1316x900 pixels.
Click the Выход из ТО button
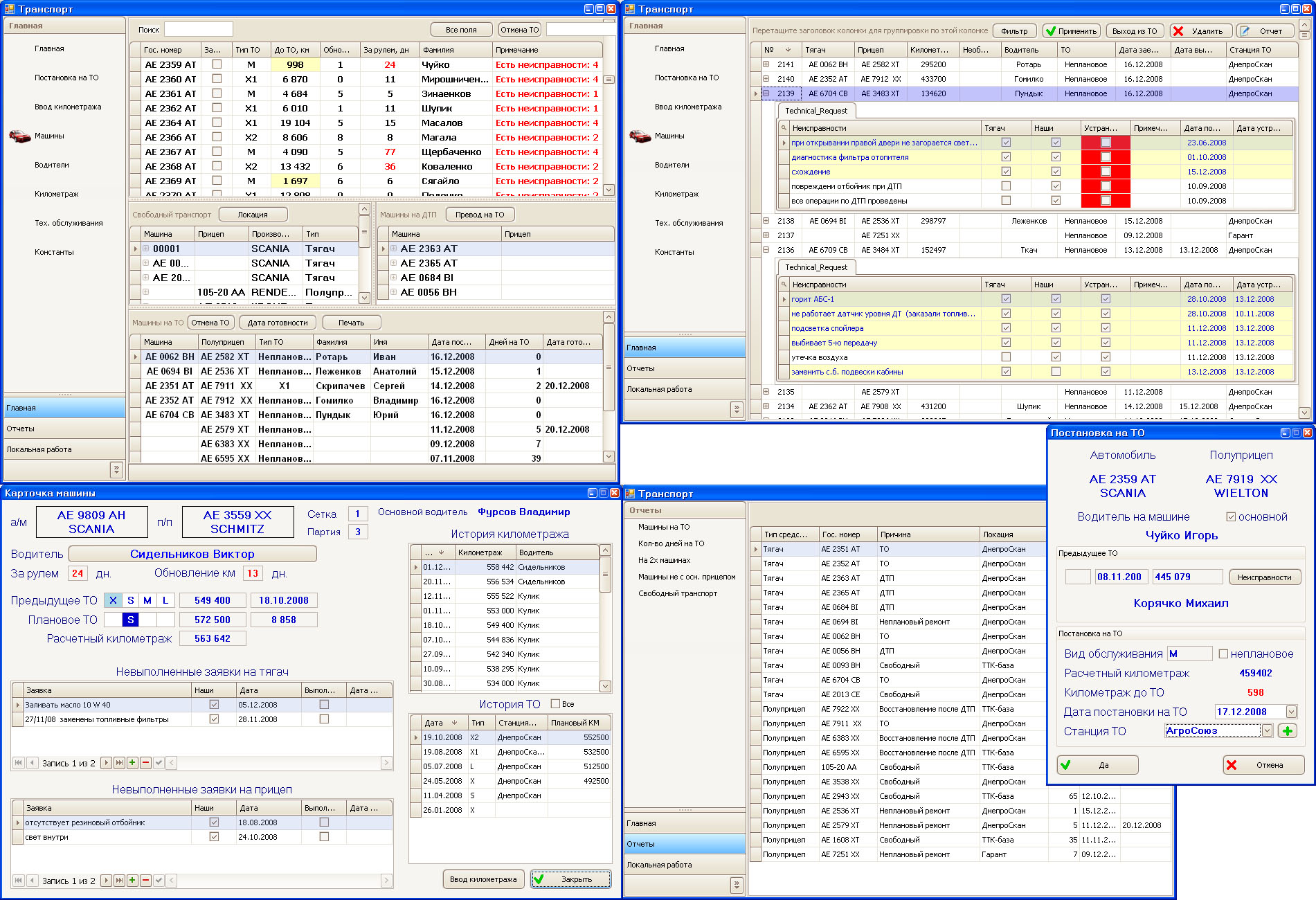pyautogui.click(x=1134, y=31)
